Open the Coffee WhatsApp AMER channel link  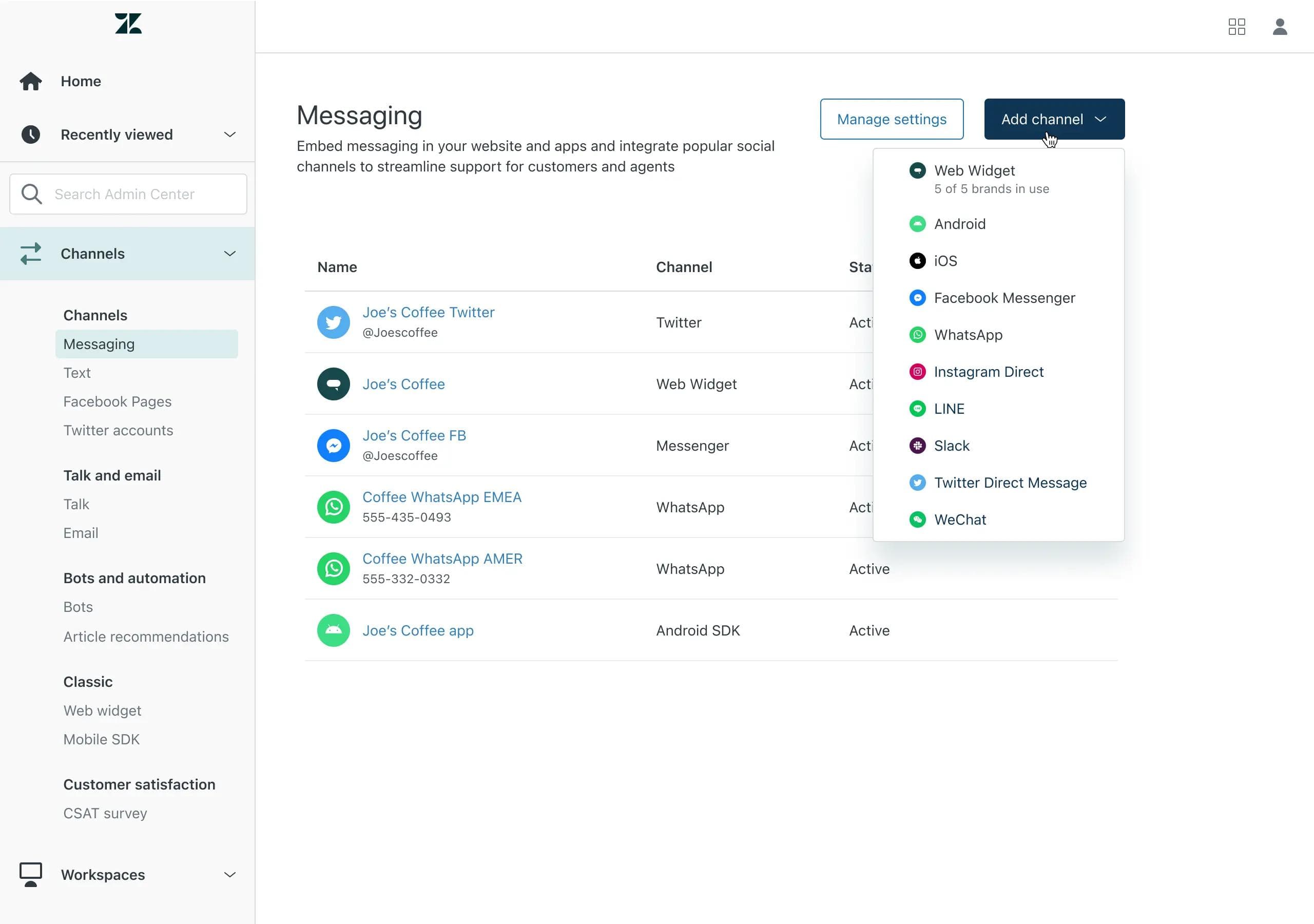tap(442, 558)
